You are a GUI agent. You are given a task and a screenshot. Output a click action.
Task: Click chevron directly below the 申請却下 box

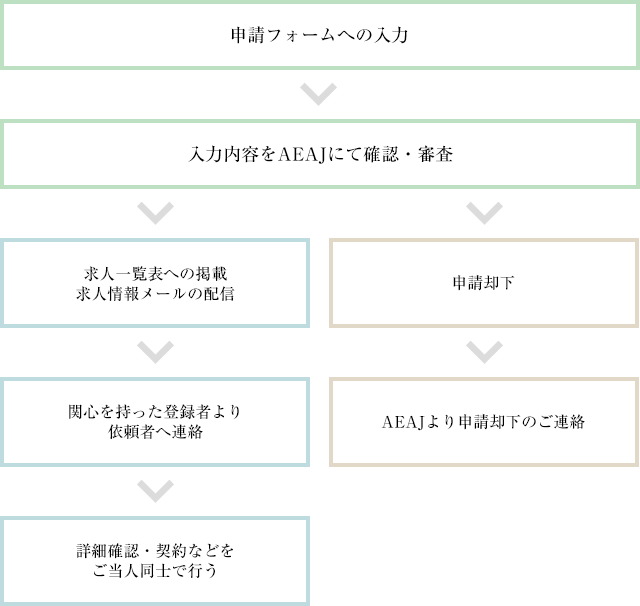tap(484, 352)
